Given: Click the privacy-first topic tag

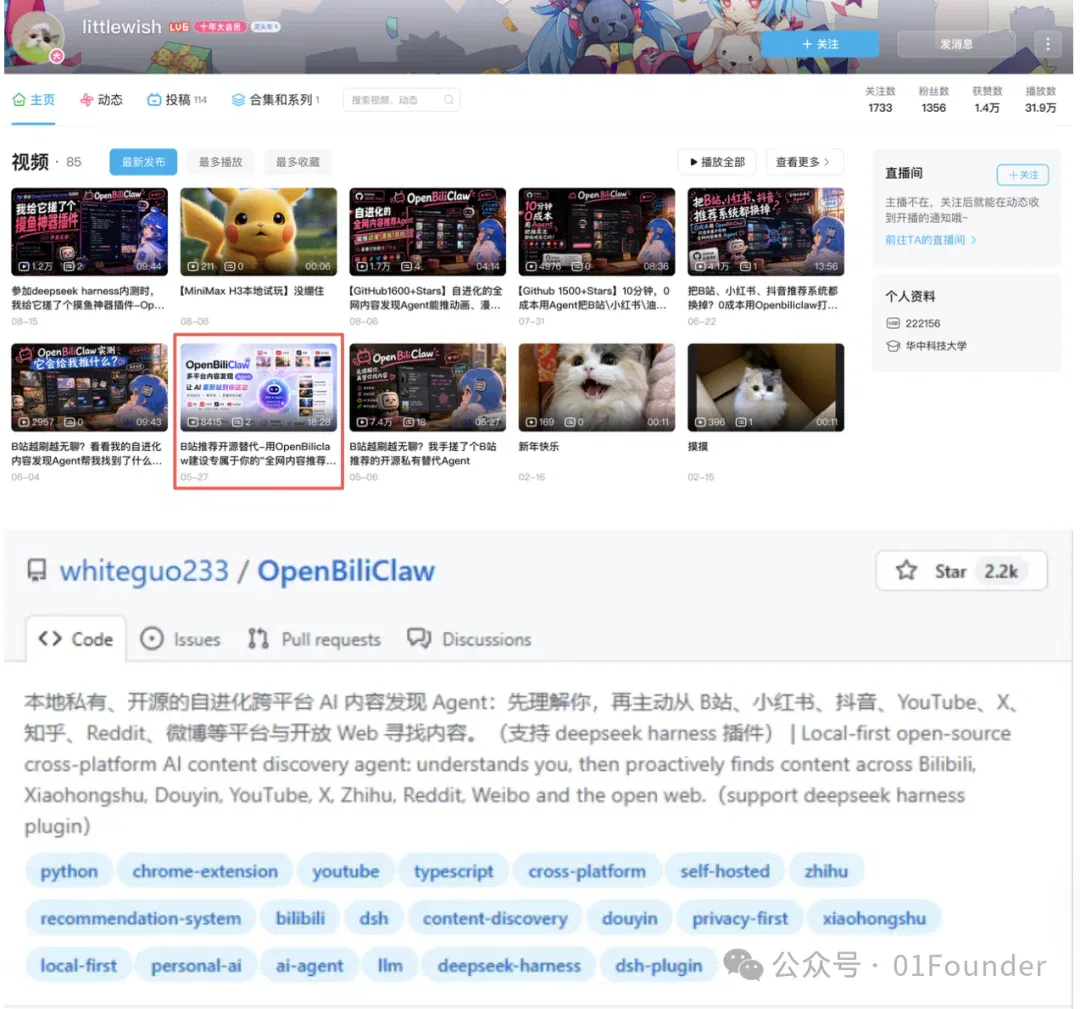Looking at the screenshot, I should (x=740, y=918).
